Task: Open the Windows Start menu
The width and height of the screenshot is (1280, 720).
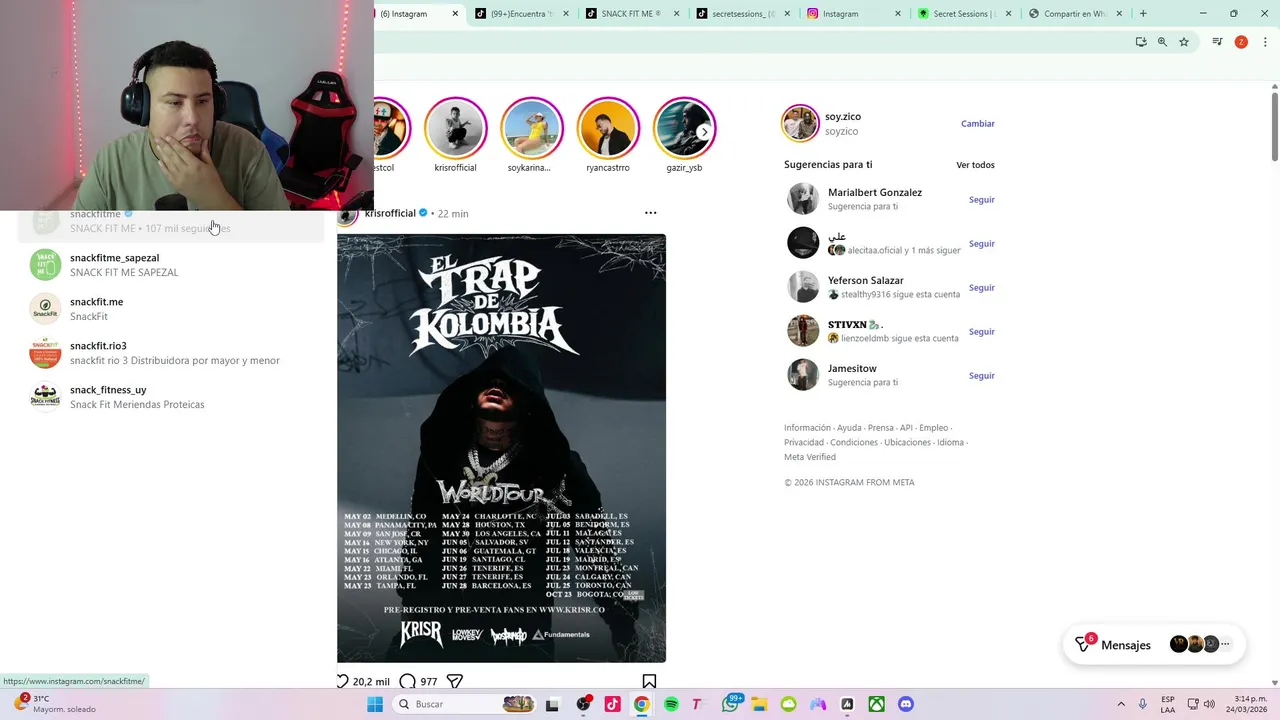Action: (x=375, y=704)
